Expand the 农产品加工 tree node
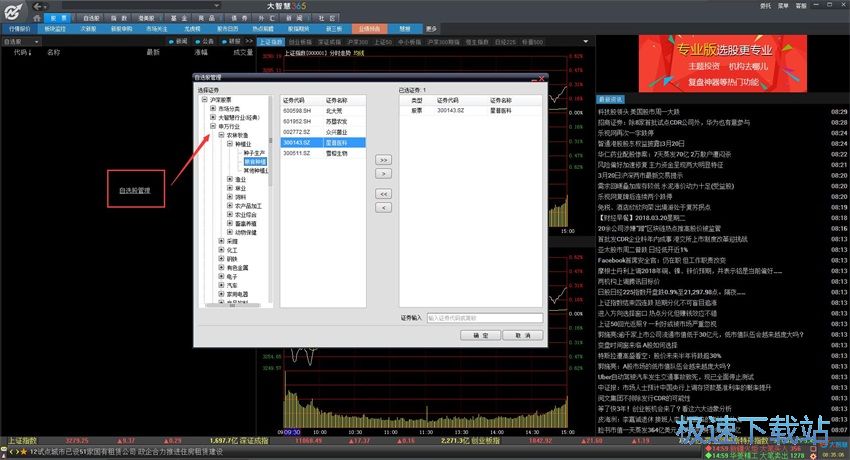This screenshot has width=850, height=460. 230,205
